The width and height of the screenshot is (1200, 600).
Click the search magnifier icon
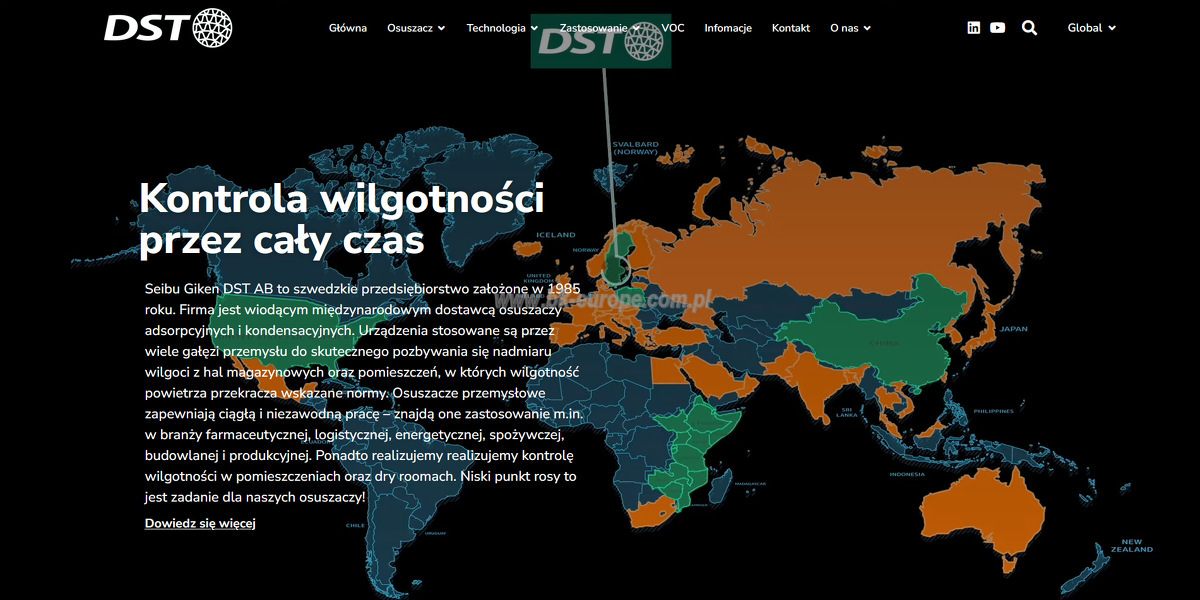pyautogui.click(x=1029, y=28)
